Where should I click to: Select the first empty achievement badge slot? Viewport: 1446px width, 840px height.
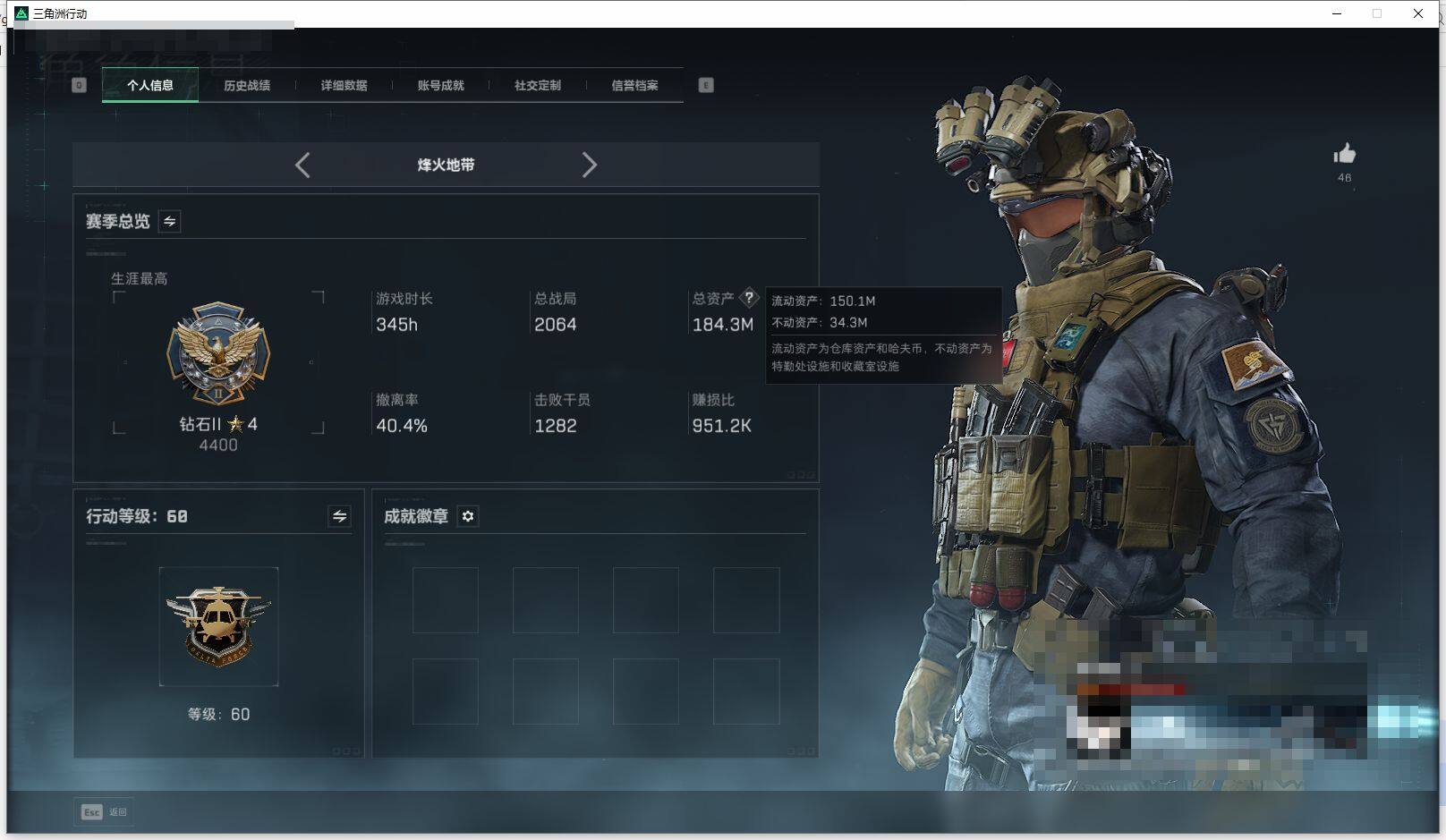coord(446,600)
